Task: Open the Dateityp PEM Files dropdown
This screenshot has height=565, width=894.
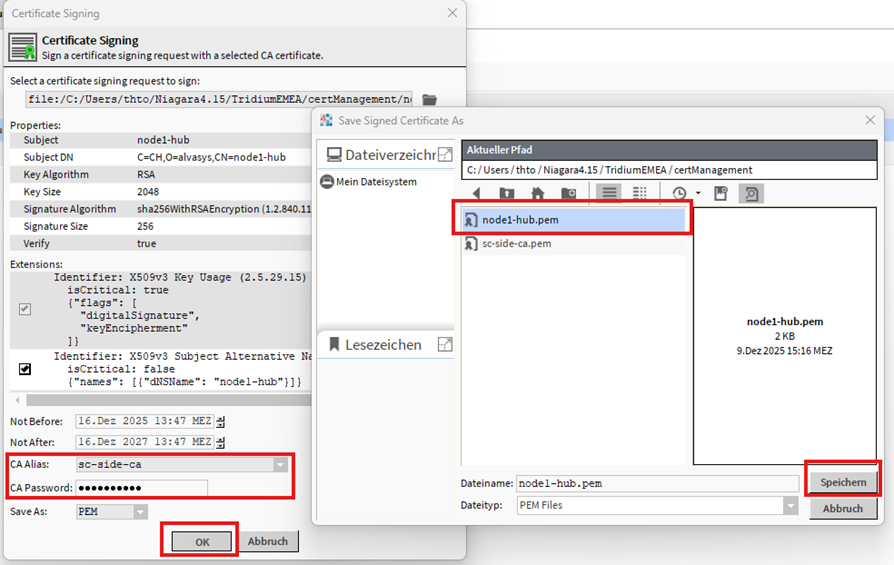Action: coord(790,506)
